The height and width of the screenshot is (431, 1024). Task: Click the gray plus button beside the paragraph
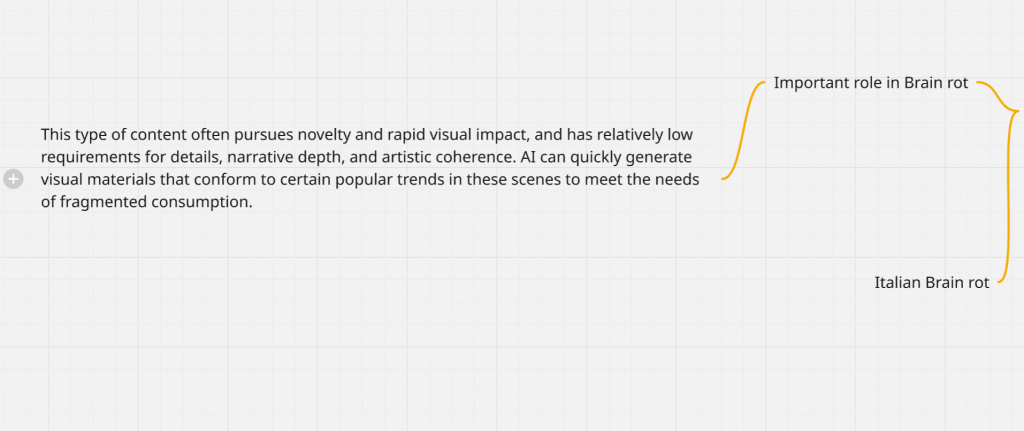[x=13, y=179]
